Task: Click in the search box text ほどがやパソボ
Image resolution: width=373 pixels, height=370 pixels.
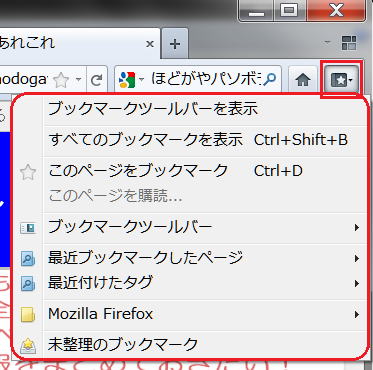Action: coord(205,79)
